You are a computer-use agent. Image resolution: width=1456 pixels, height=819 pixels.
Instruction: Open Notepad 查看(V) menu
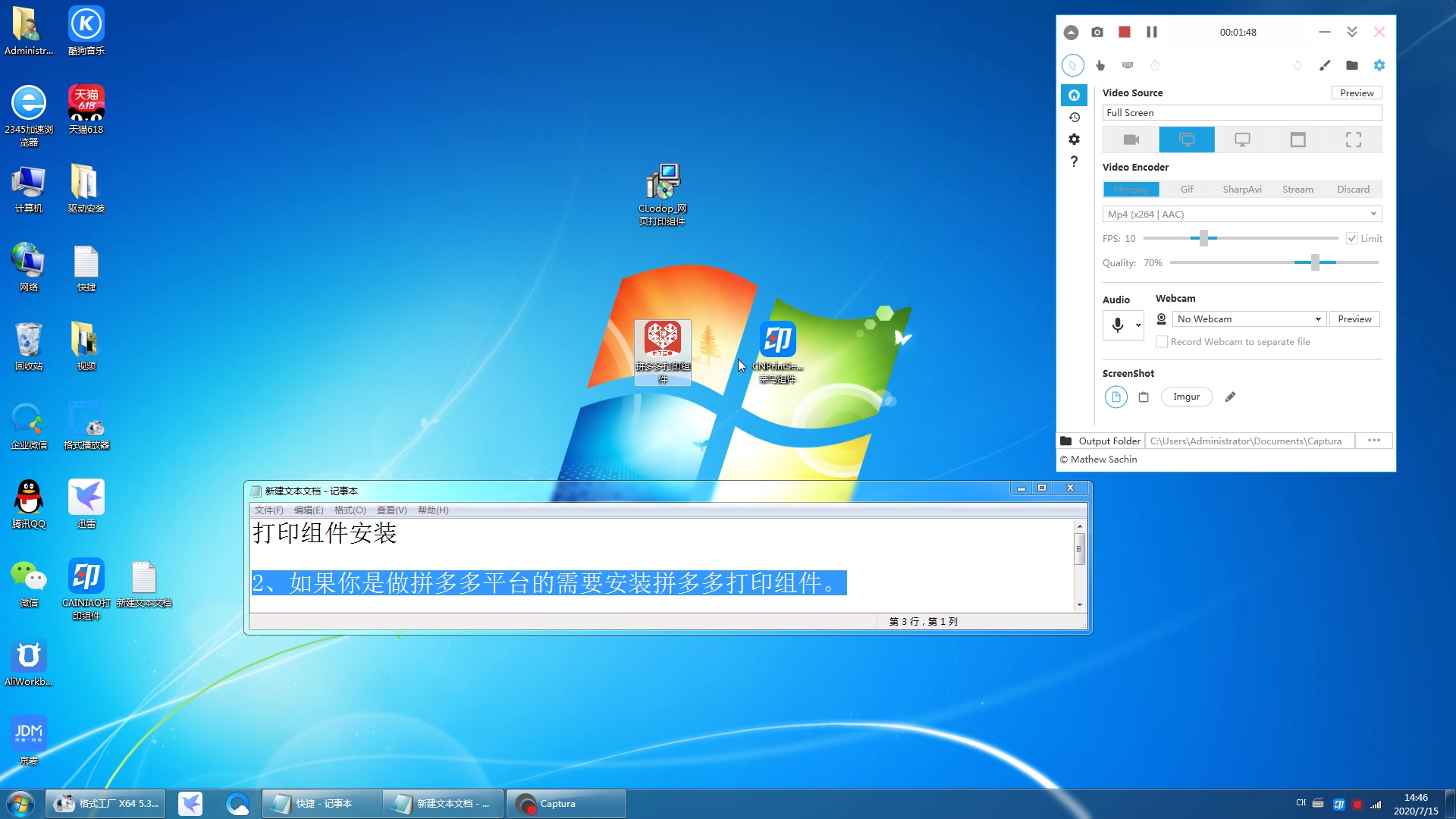click(x=391, y=510)
